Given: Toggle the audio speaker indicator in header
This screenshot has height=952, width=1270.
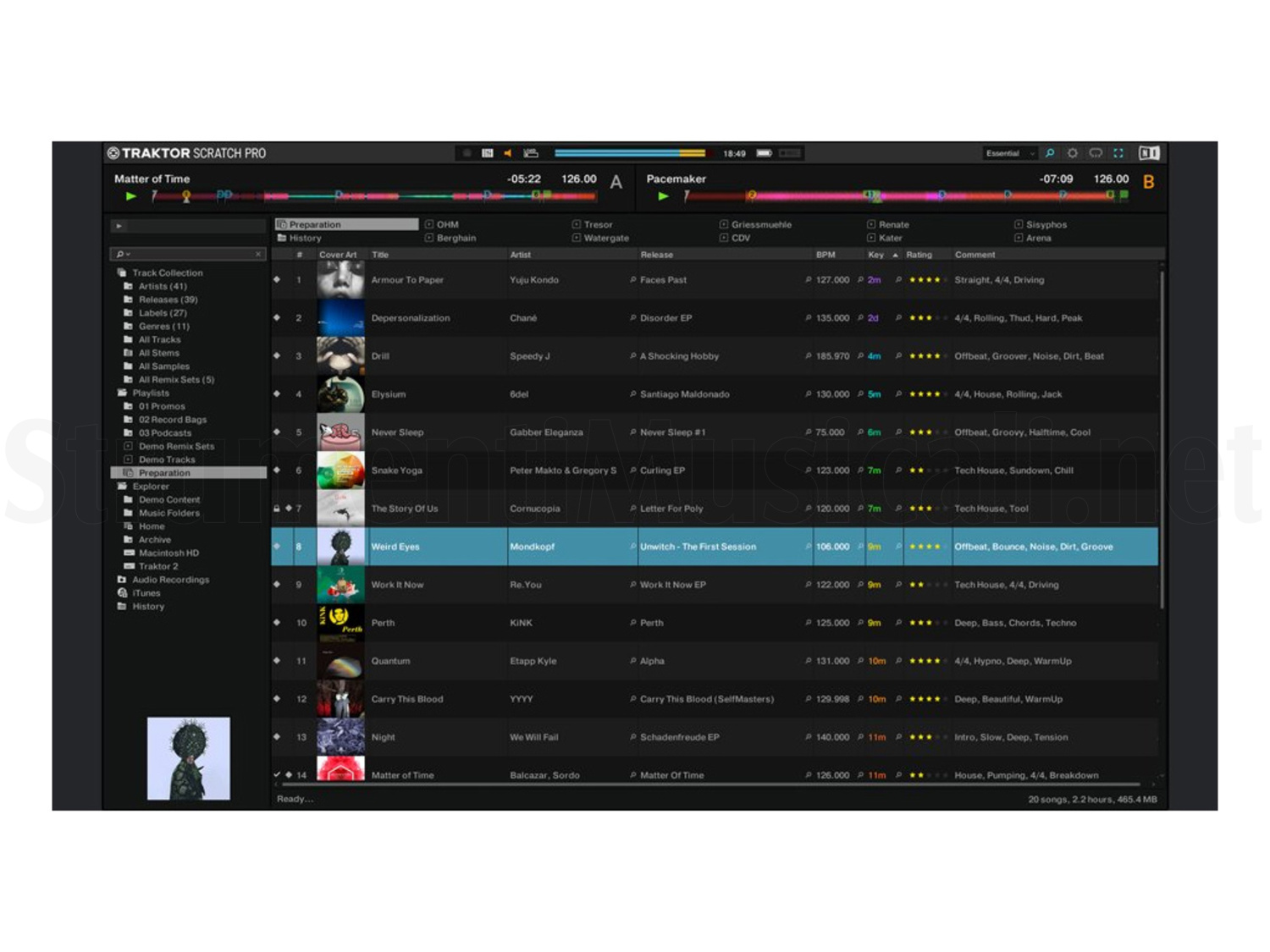Looking at the screenshot, I should (x=508, y=153).
